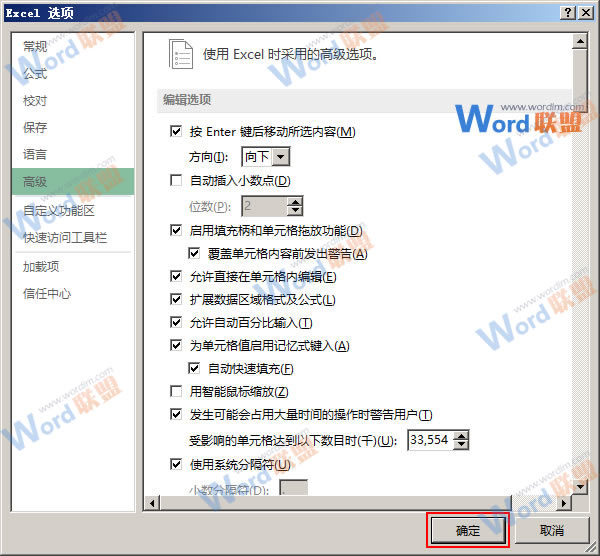
Task: Select the 高级 category
Action: [x=73, y=181]
